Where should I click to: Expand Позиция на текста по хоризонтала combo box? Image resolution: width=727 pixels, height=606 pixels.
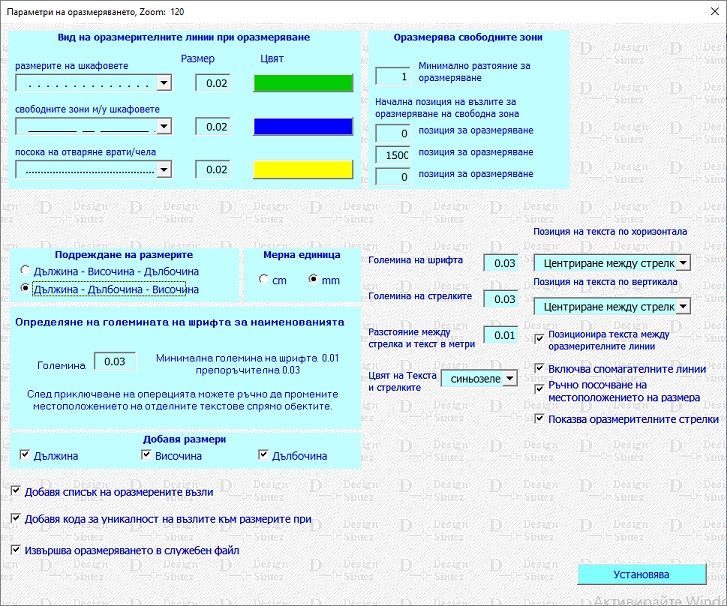[683, 263]
